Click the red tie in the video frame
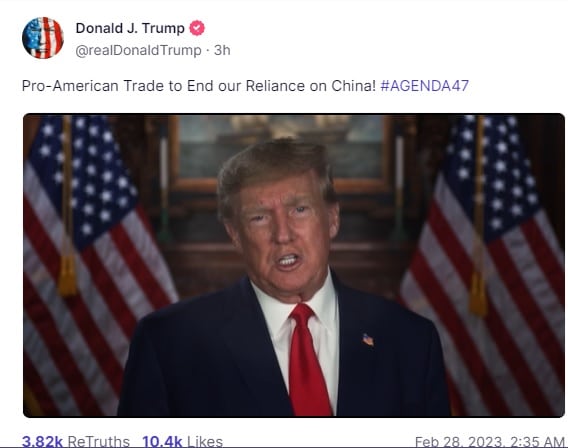Screen dimensions: 568x448 [x=308, y=360]
